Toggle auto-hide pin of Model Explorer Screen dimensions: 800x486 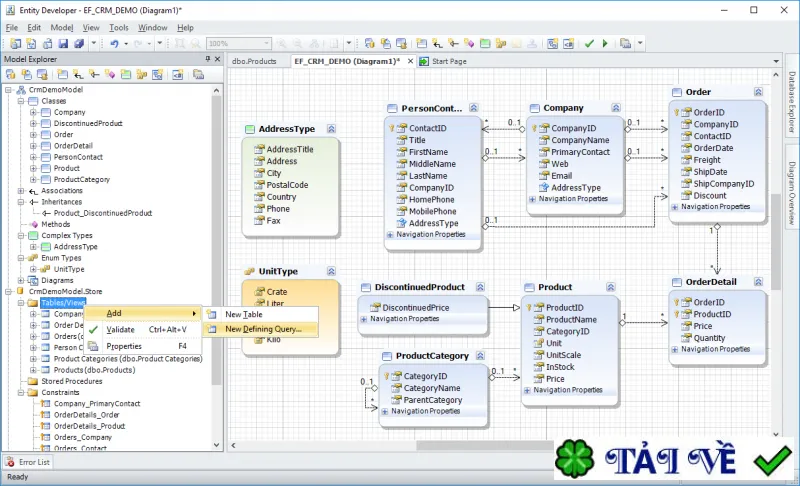pos(207,59)
